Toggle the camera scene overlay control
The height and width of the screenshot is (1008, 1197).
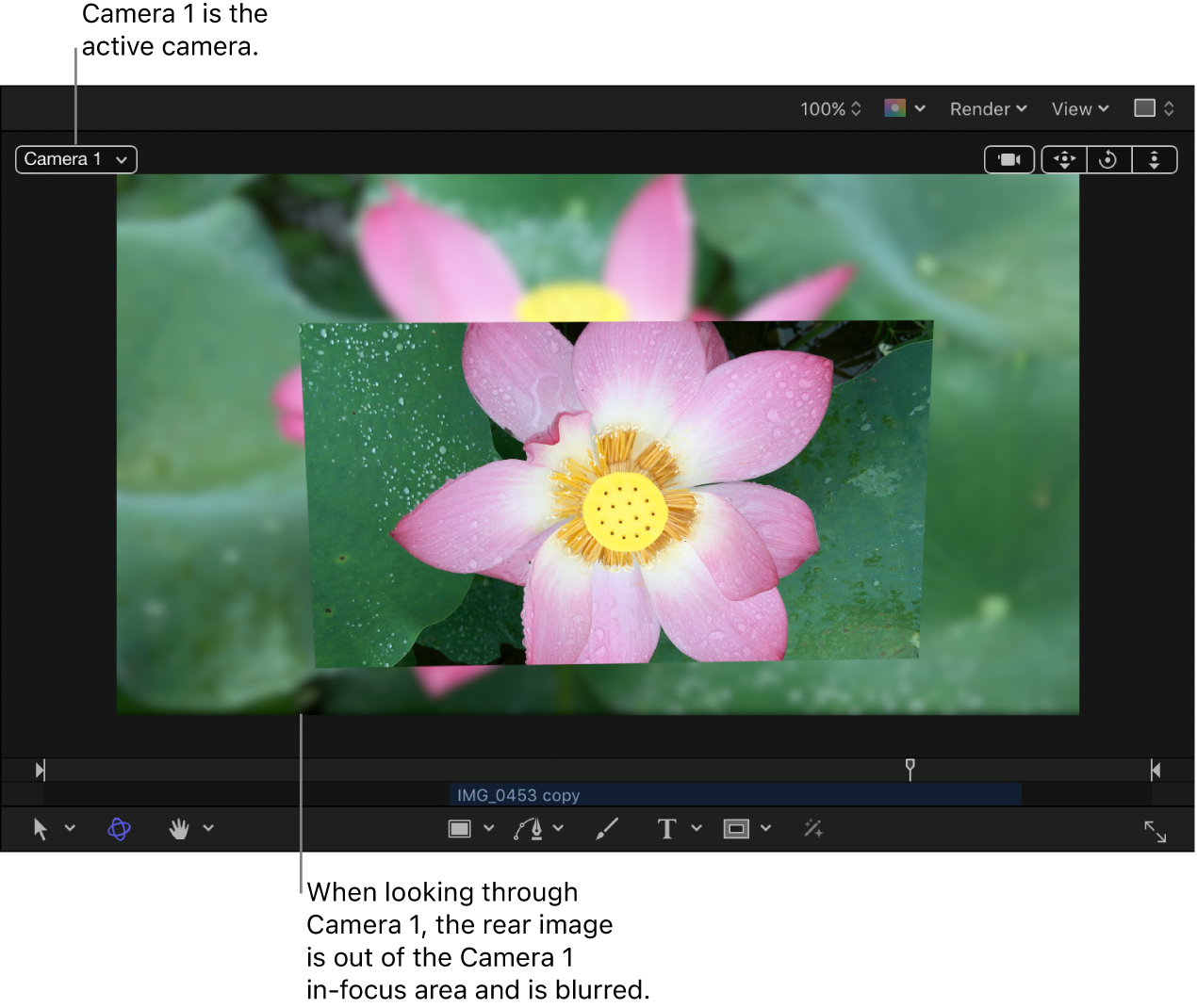coord(1009,159)
